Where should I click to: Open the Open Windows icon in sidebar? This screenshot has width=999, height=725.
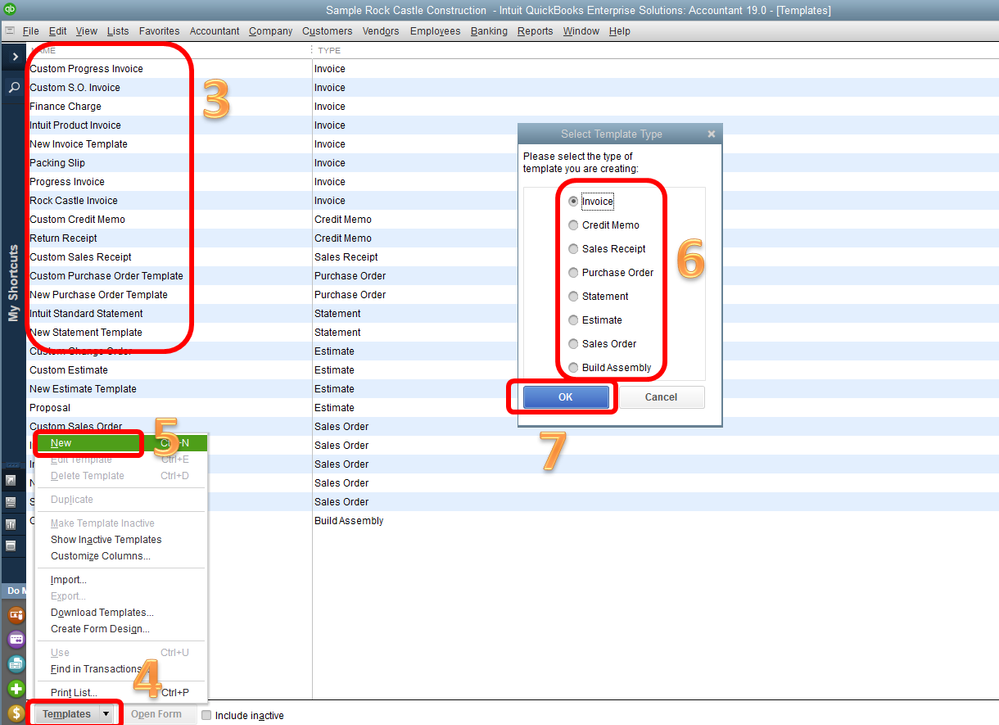[x=11, y=546]
